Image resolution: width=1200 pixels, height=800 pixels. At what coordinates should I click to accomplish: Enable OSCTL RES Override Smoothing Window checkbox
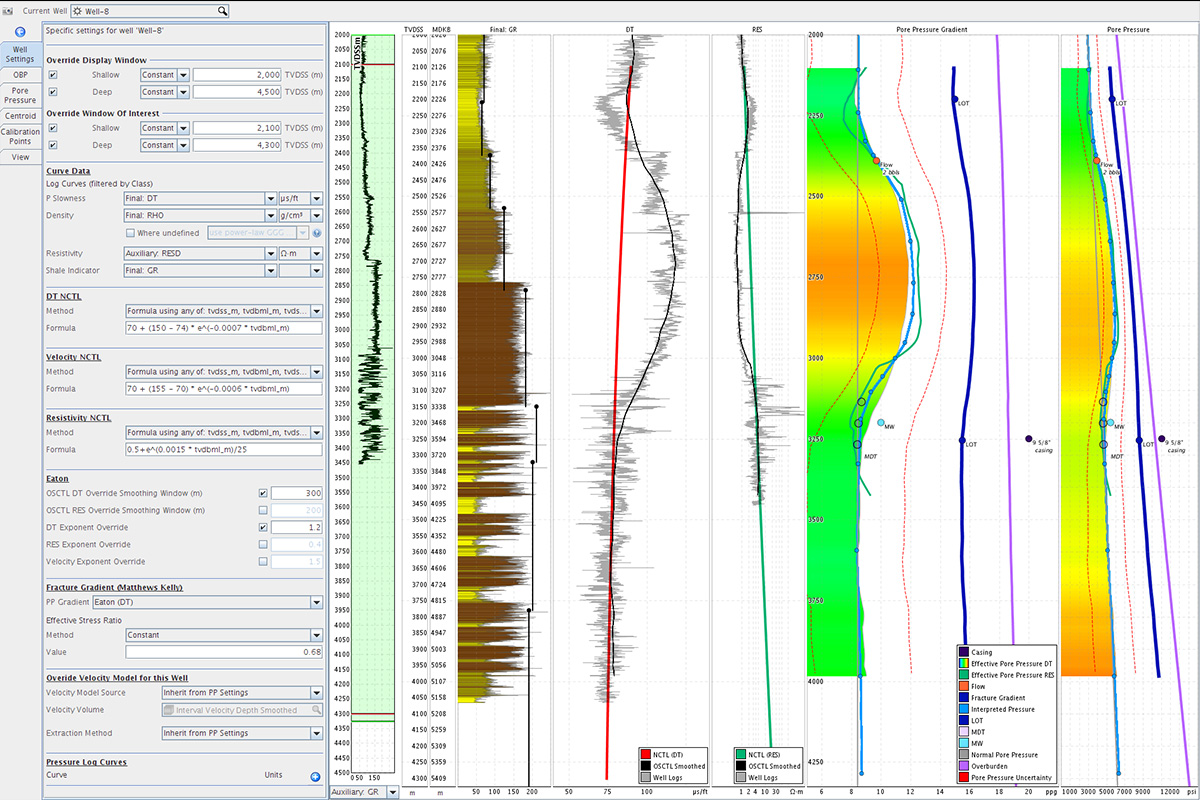pyautogui.click(x=263, y=510)
